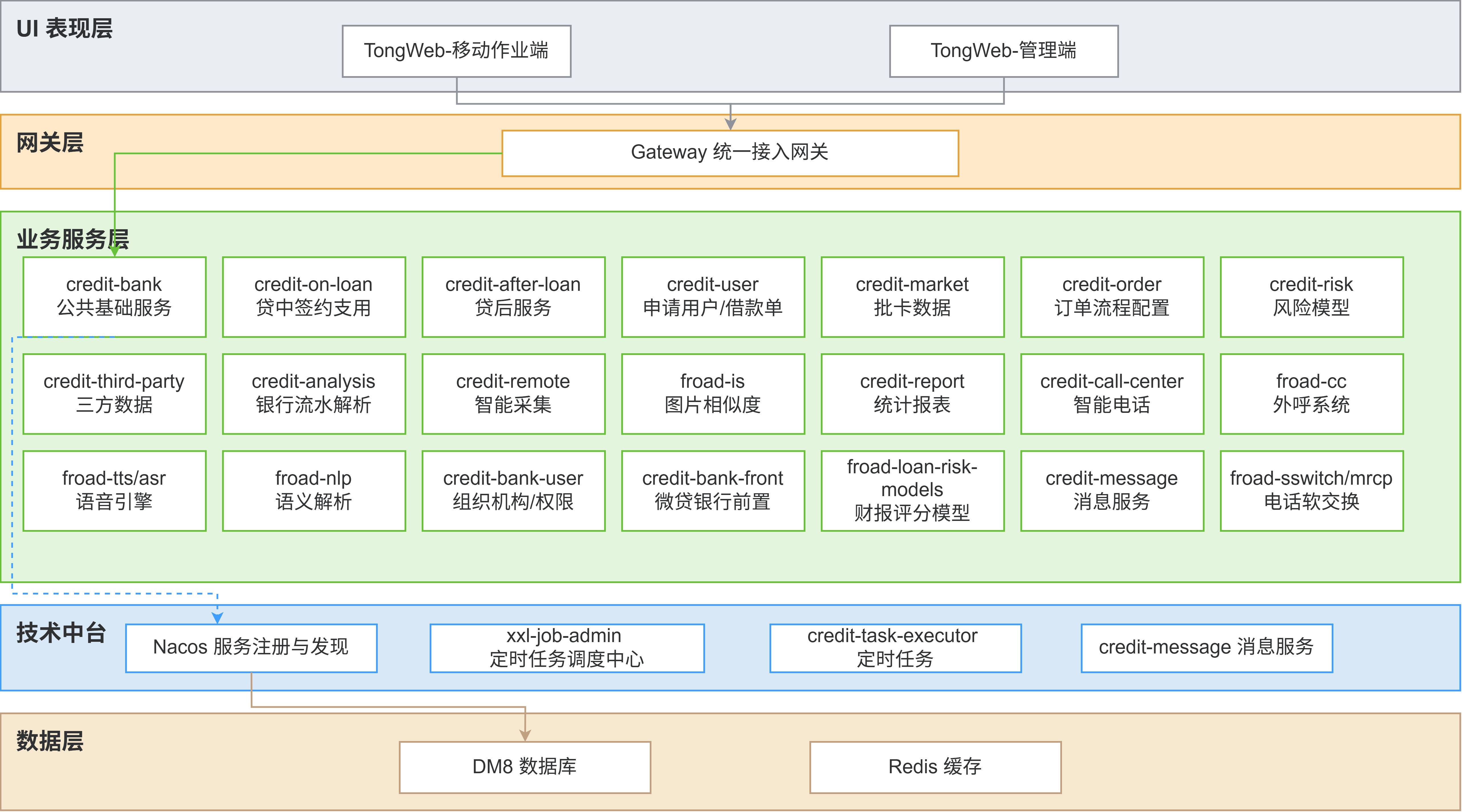
Task: Click the credit-order 订单流程配置 box
Action: (1112, 297)
